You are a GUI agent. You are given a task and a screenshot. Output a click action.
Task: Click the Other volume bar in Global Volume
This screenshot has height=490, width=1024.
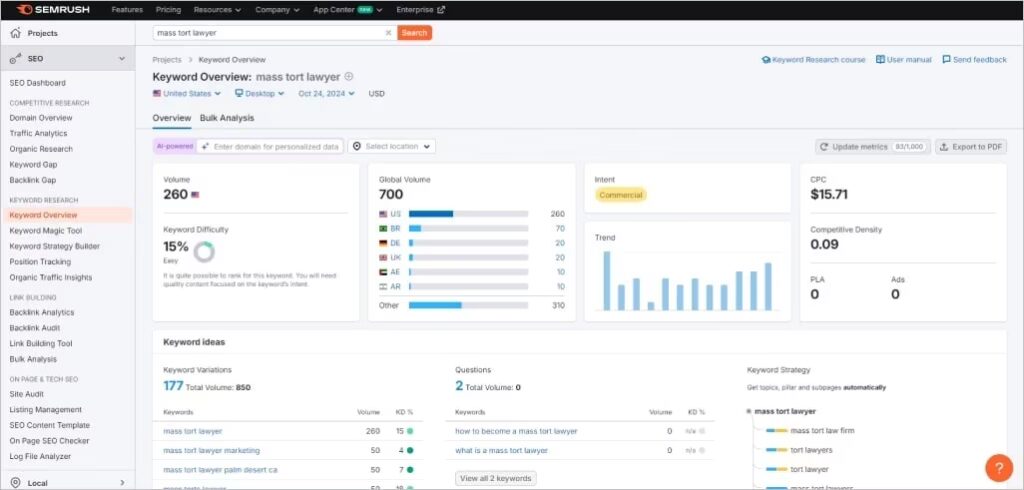pyautogui.click(x=468, y=305)
